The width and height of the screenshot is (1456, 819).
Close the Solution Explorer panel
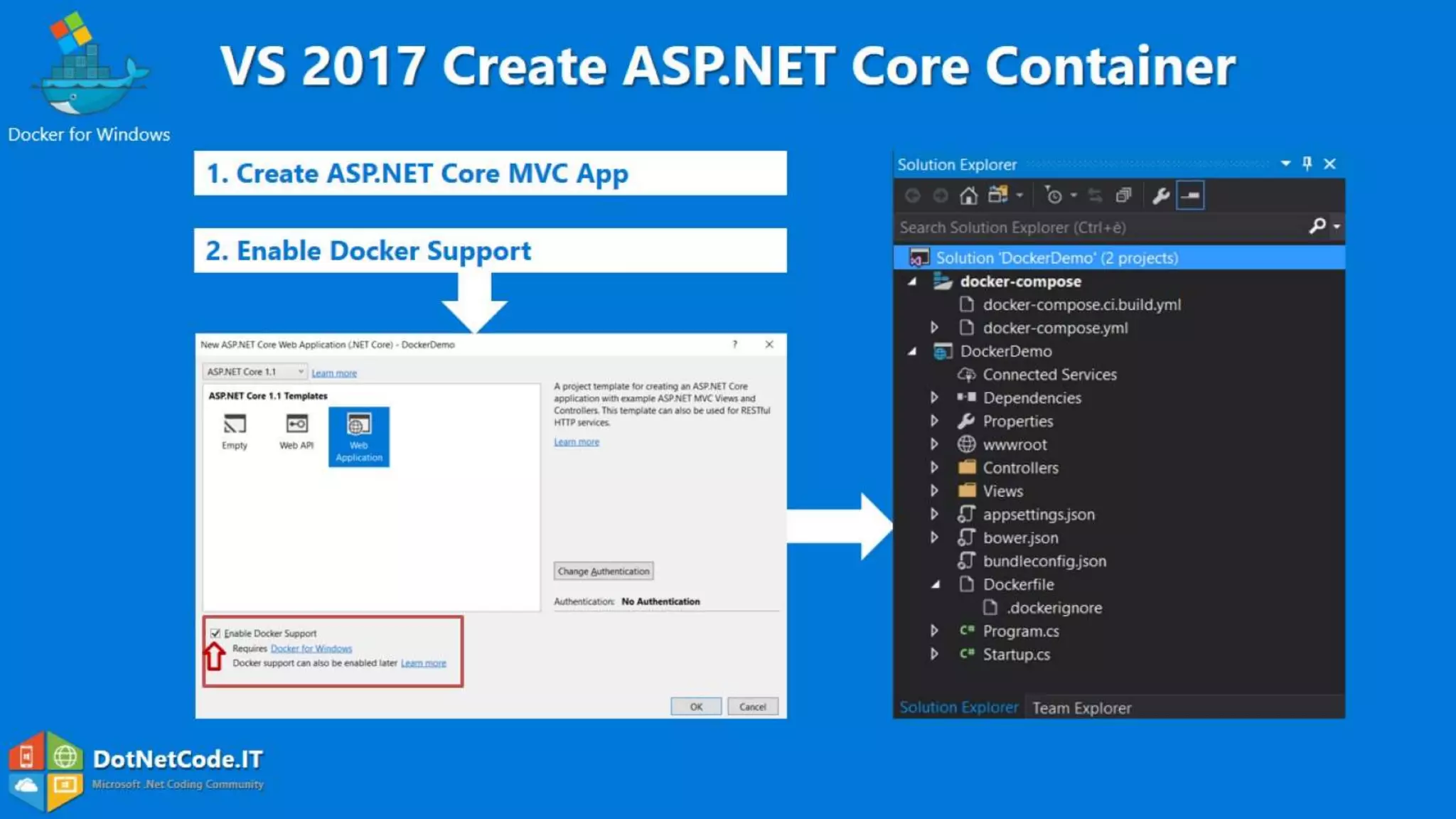point(1329,164)
